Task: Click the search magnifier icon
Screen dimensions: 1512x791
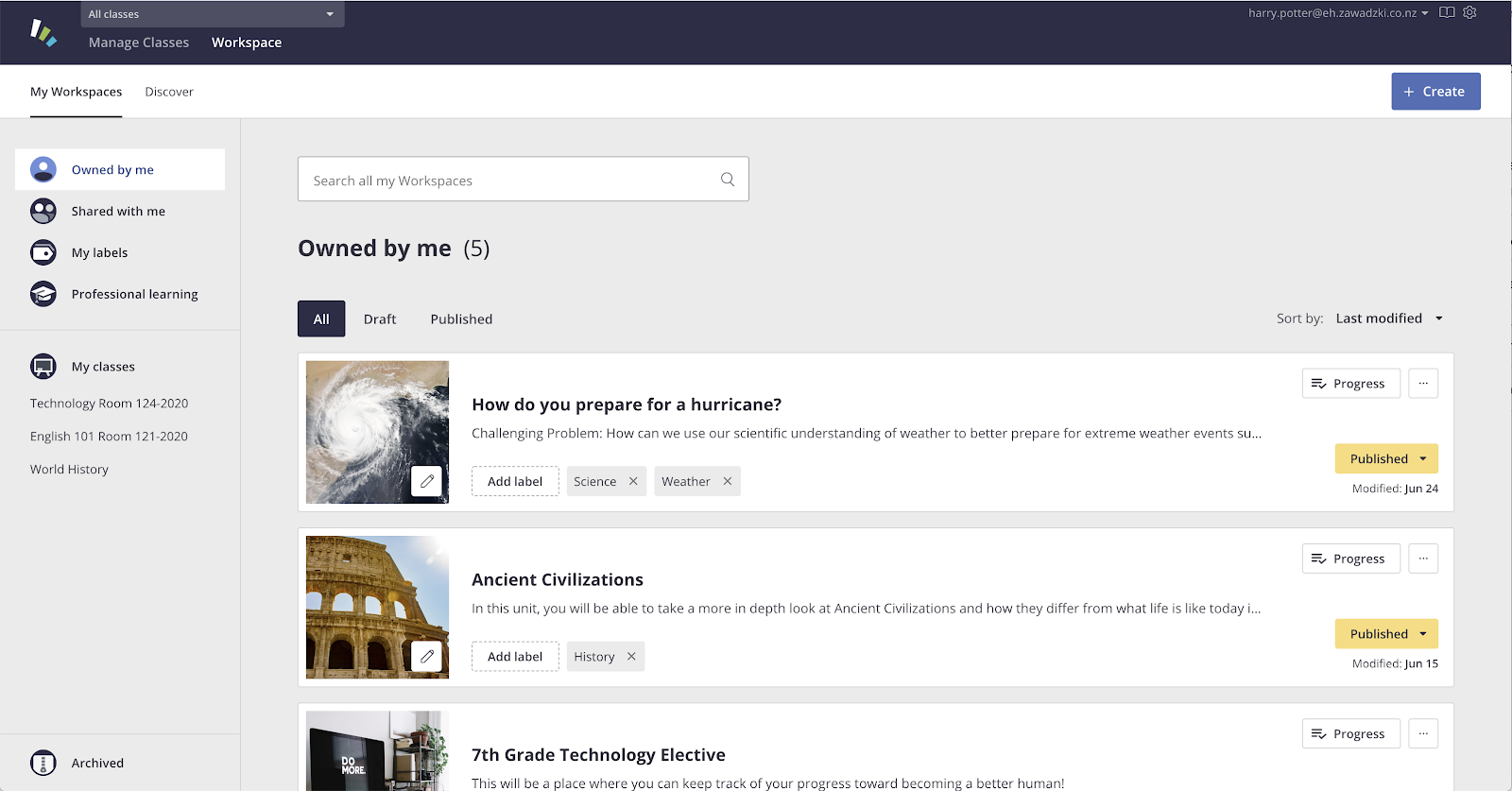Action: tap(728, 180)
